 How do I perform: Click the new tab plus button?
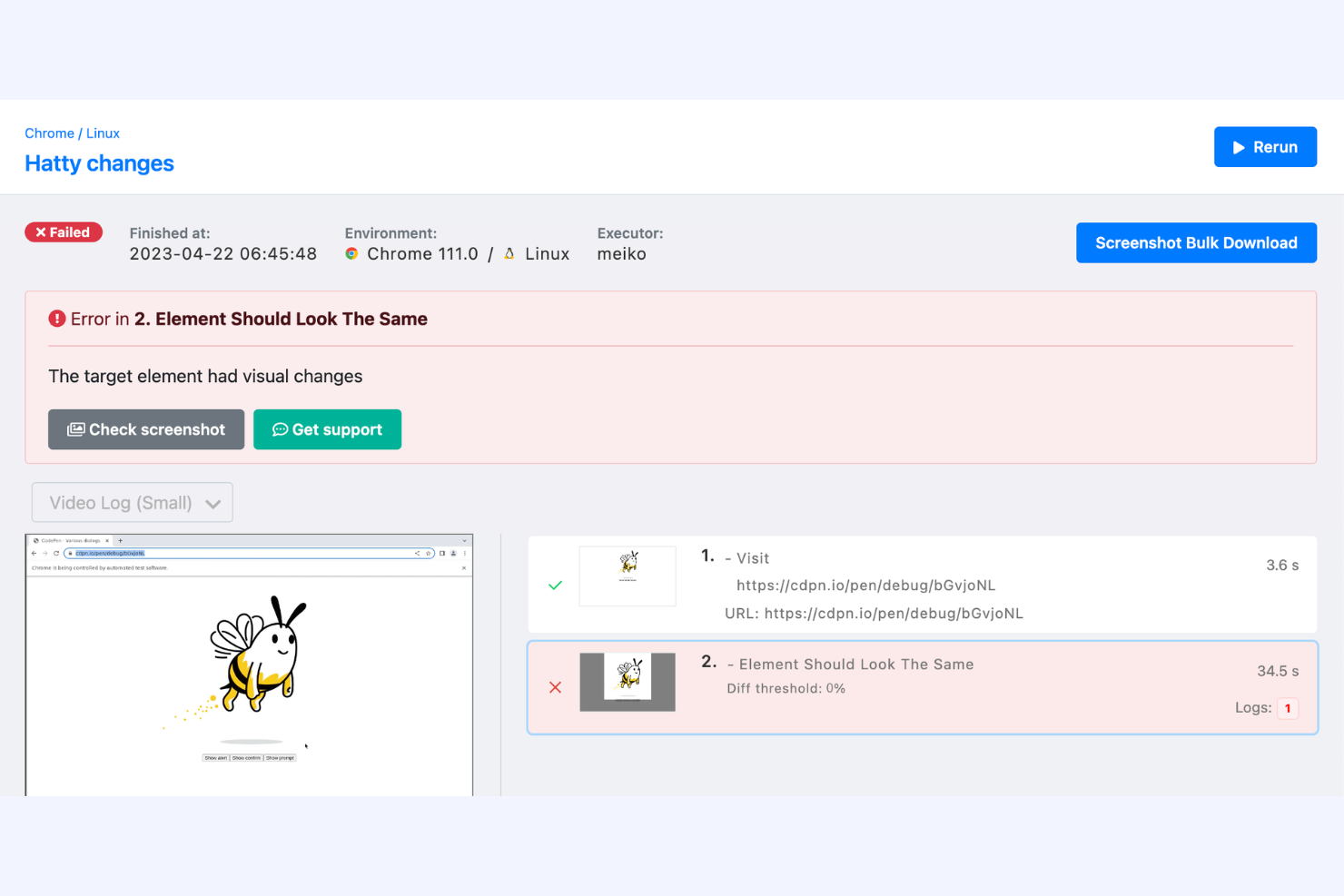click(x=121, y=539)
